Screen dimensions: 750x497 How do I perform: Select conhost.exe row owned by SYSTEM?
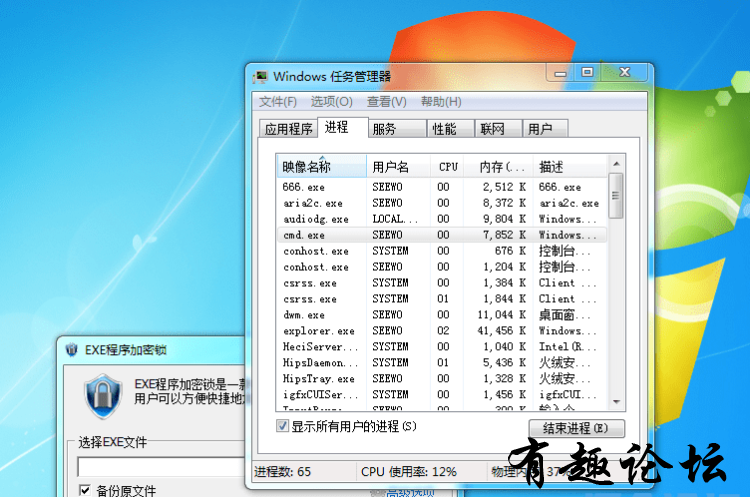(x=442, y=251)
